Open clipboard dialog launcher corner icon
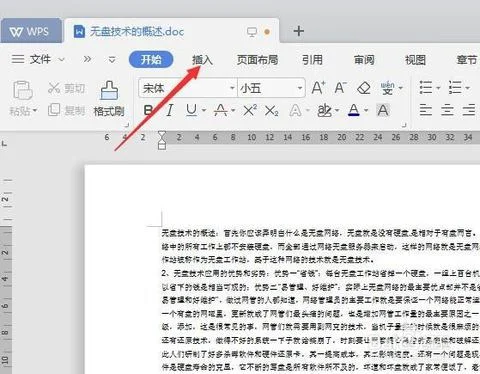 click(x=126, y=125)
